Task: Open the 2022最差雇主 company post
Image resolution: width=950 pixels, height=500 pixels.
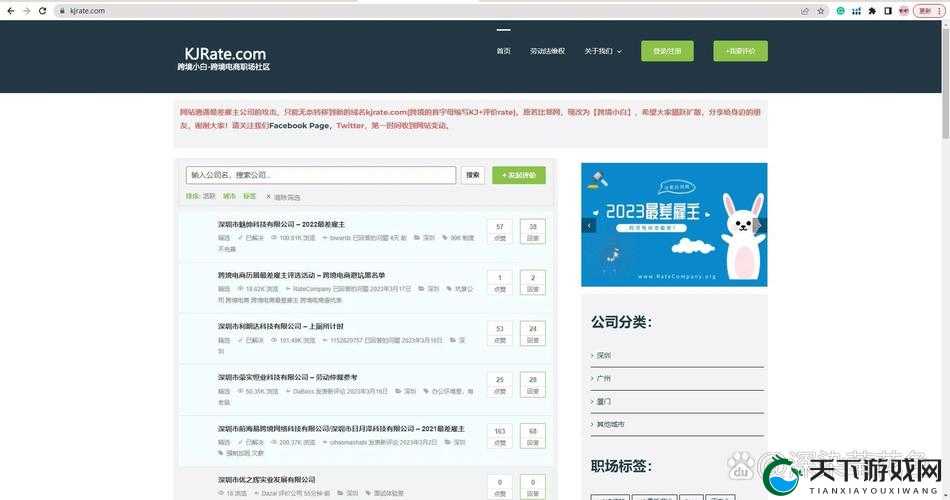Action: pos(281,224)
